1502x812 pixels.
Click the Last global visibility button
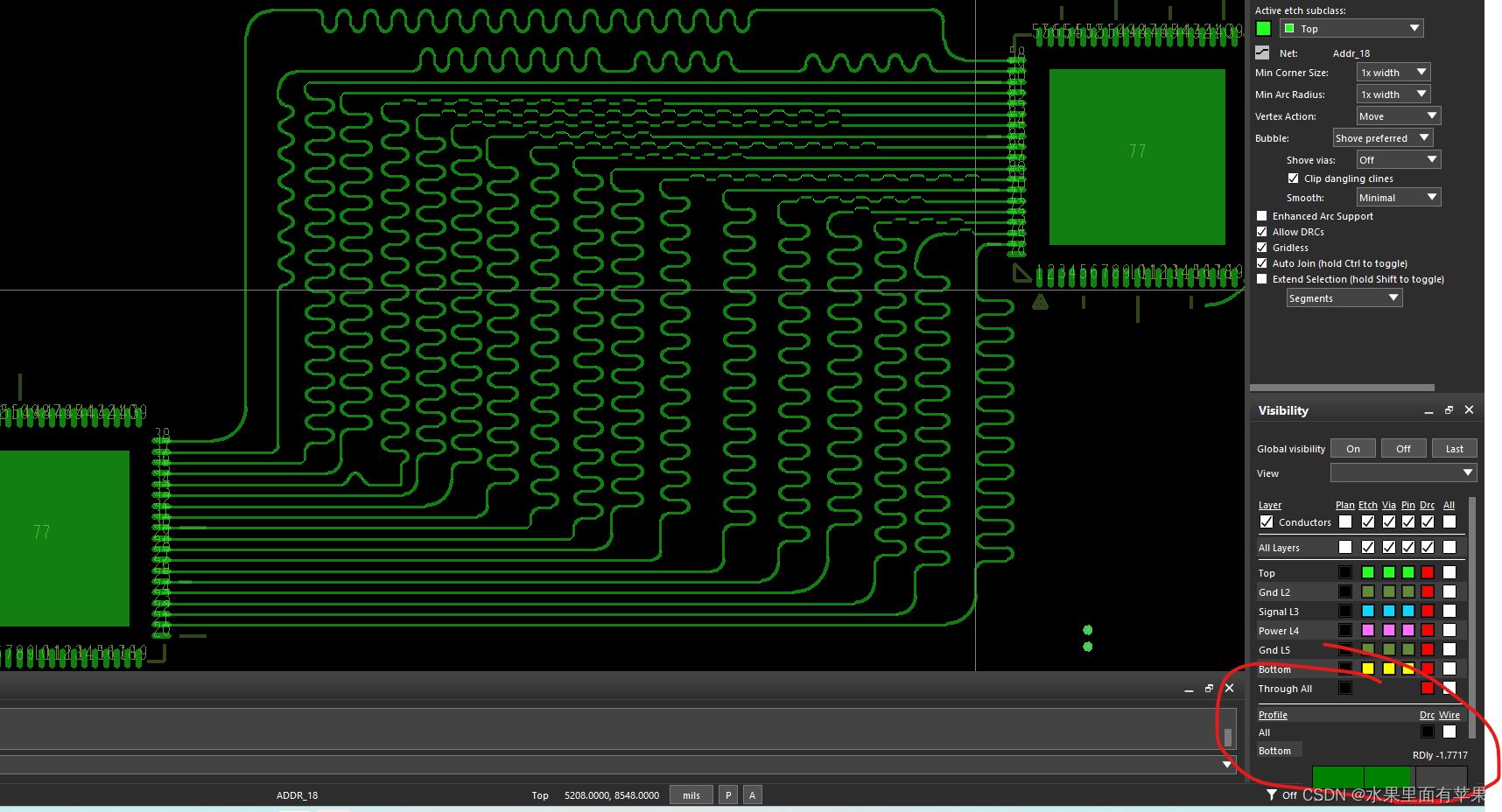(1454, 449)
